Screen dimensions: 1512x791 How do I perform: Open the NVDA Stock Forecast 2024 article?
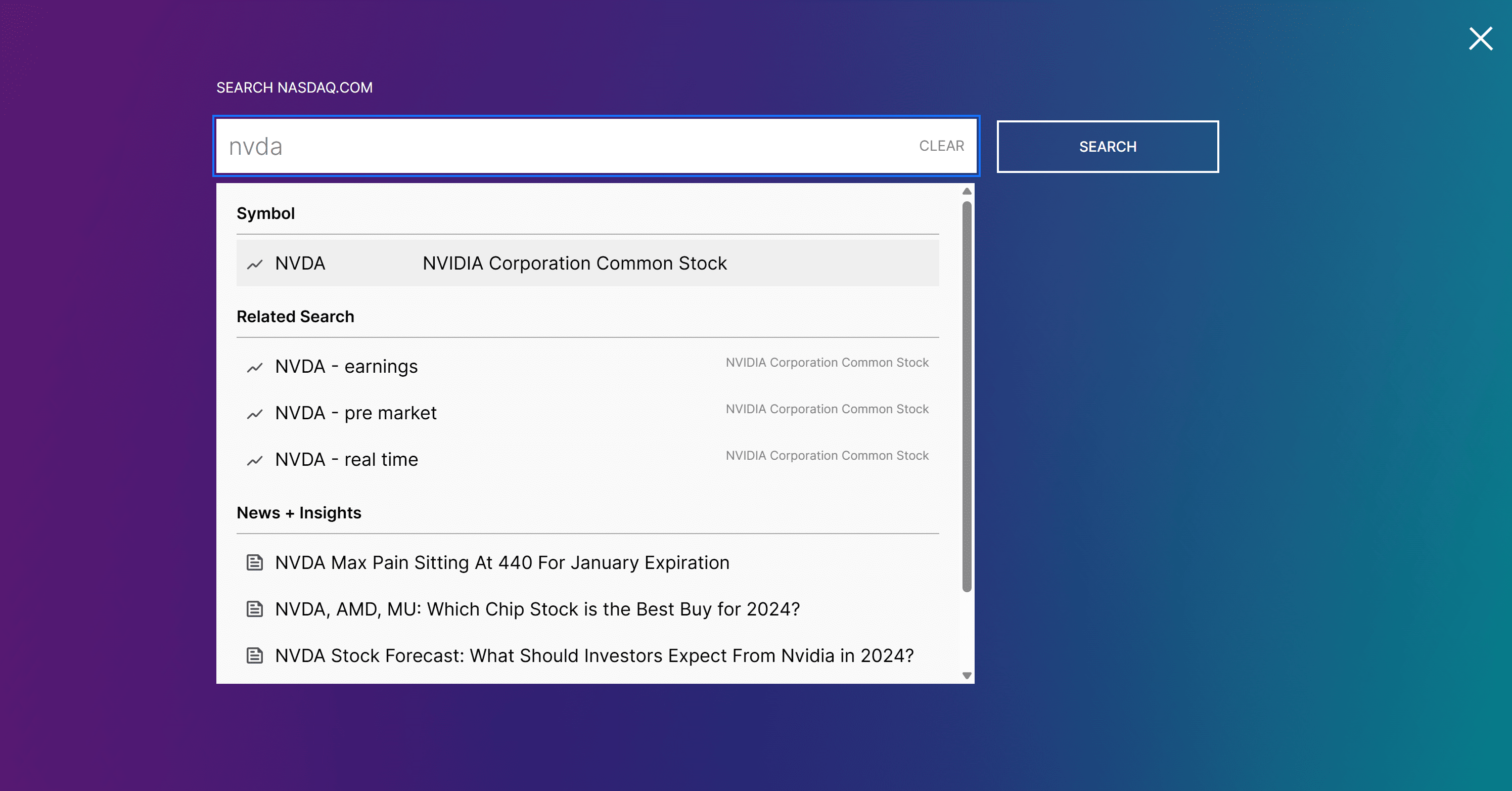[x=594, y=656]
